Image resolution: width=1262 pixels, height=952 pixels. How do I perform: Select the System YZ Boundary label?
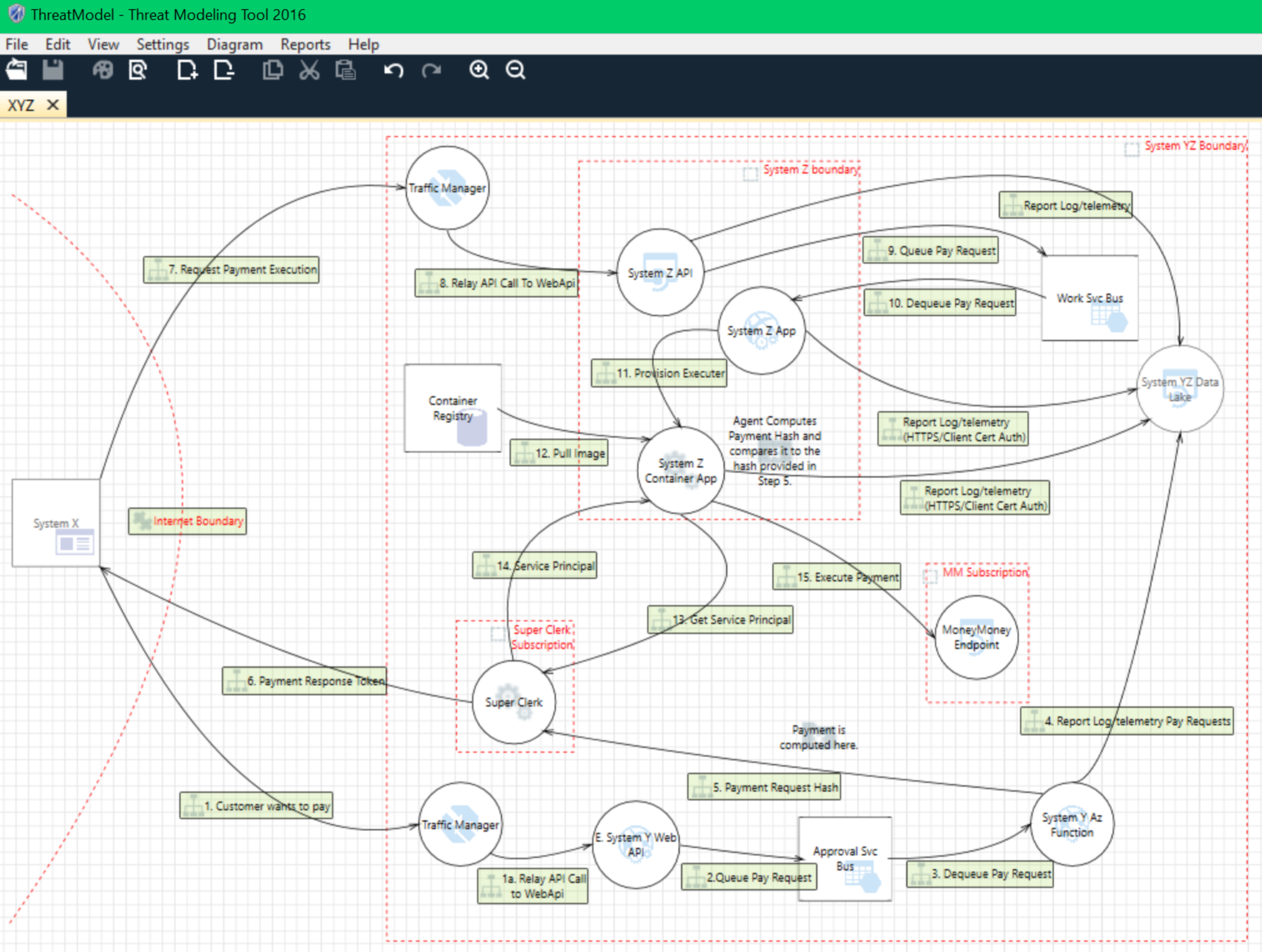pos(1195,146)
